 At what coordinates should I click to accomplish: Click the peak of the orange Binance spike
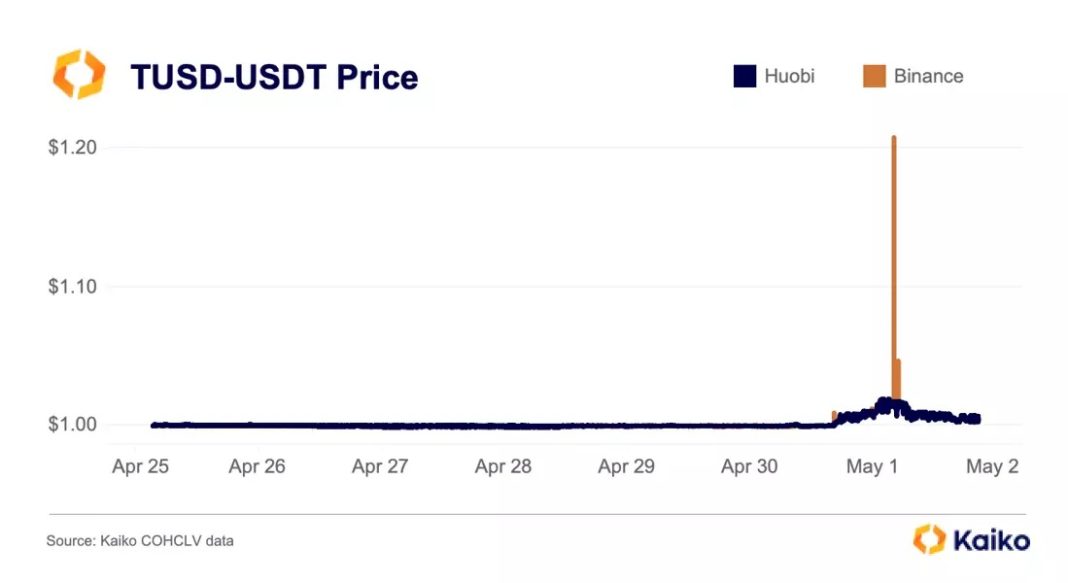coord(893,138)
